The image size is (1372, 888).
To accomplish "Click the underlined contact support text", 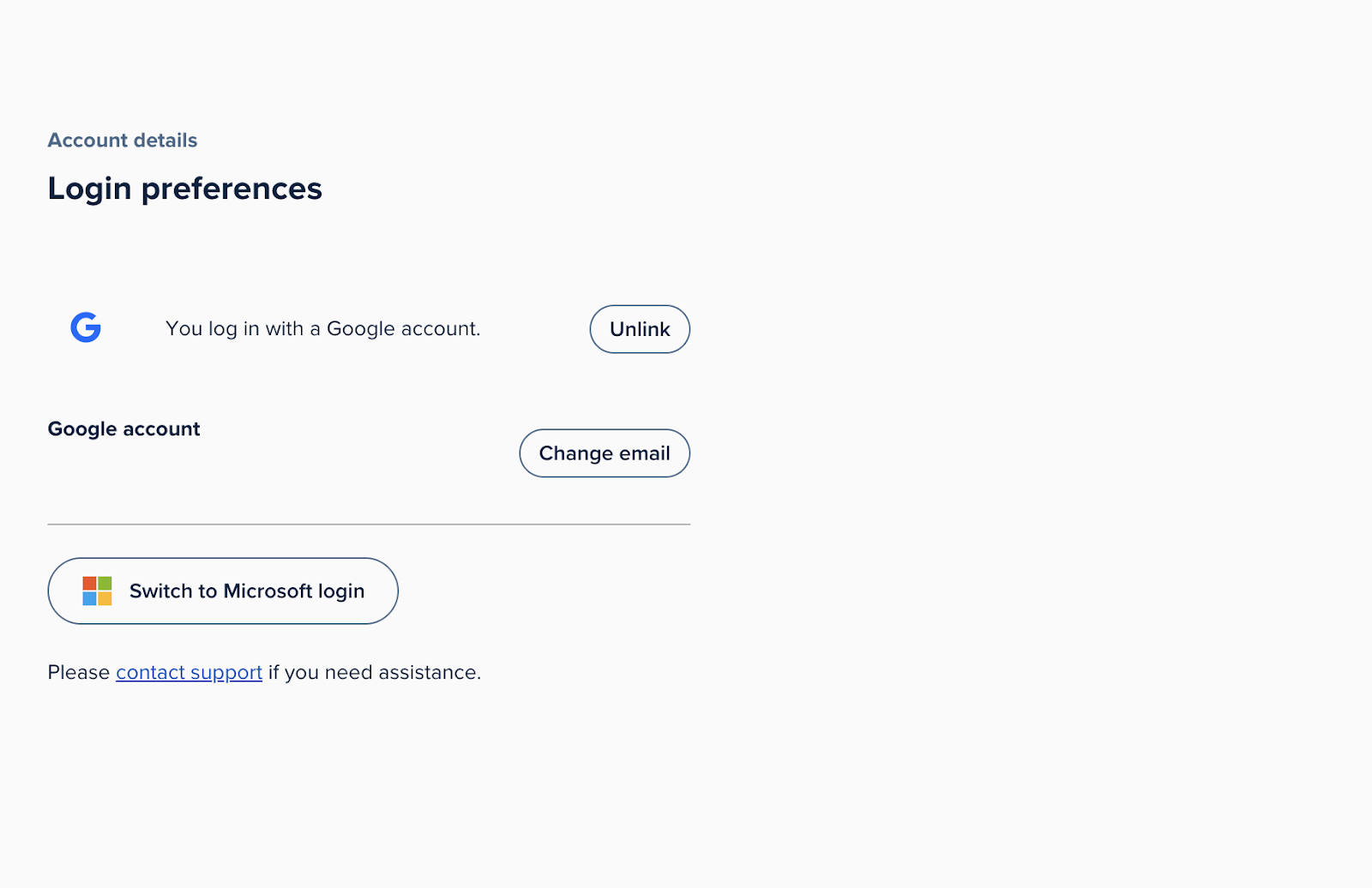I will [189, 672].
